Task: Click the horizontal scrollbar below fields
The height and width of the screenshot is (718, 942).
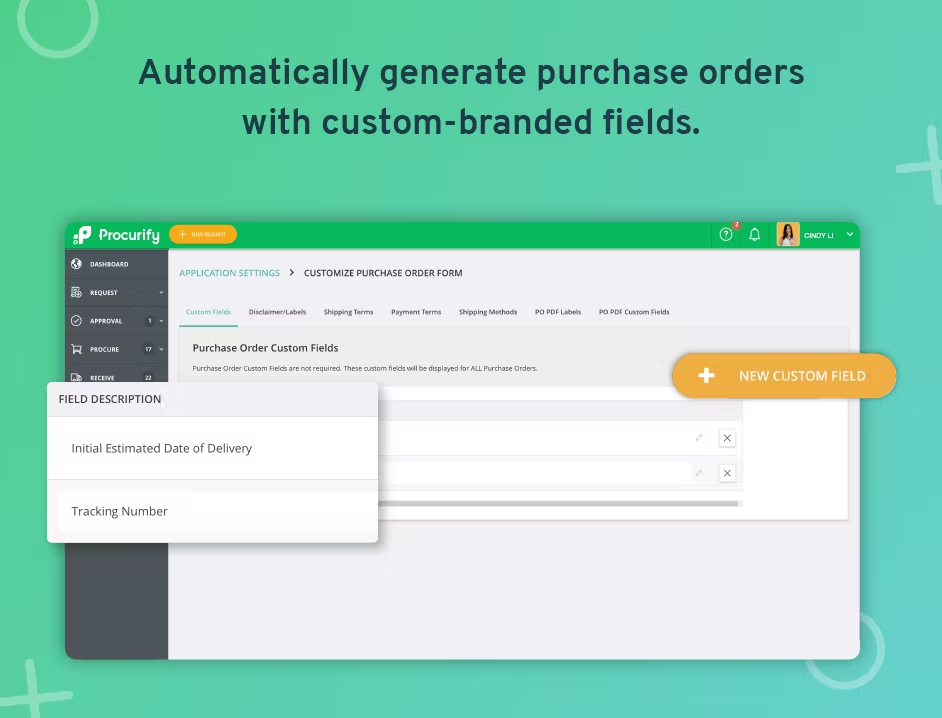Action: pyautogui.click(x=558, y=504)
